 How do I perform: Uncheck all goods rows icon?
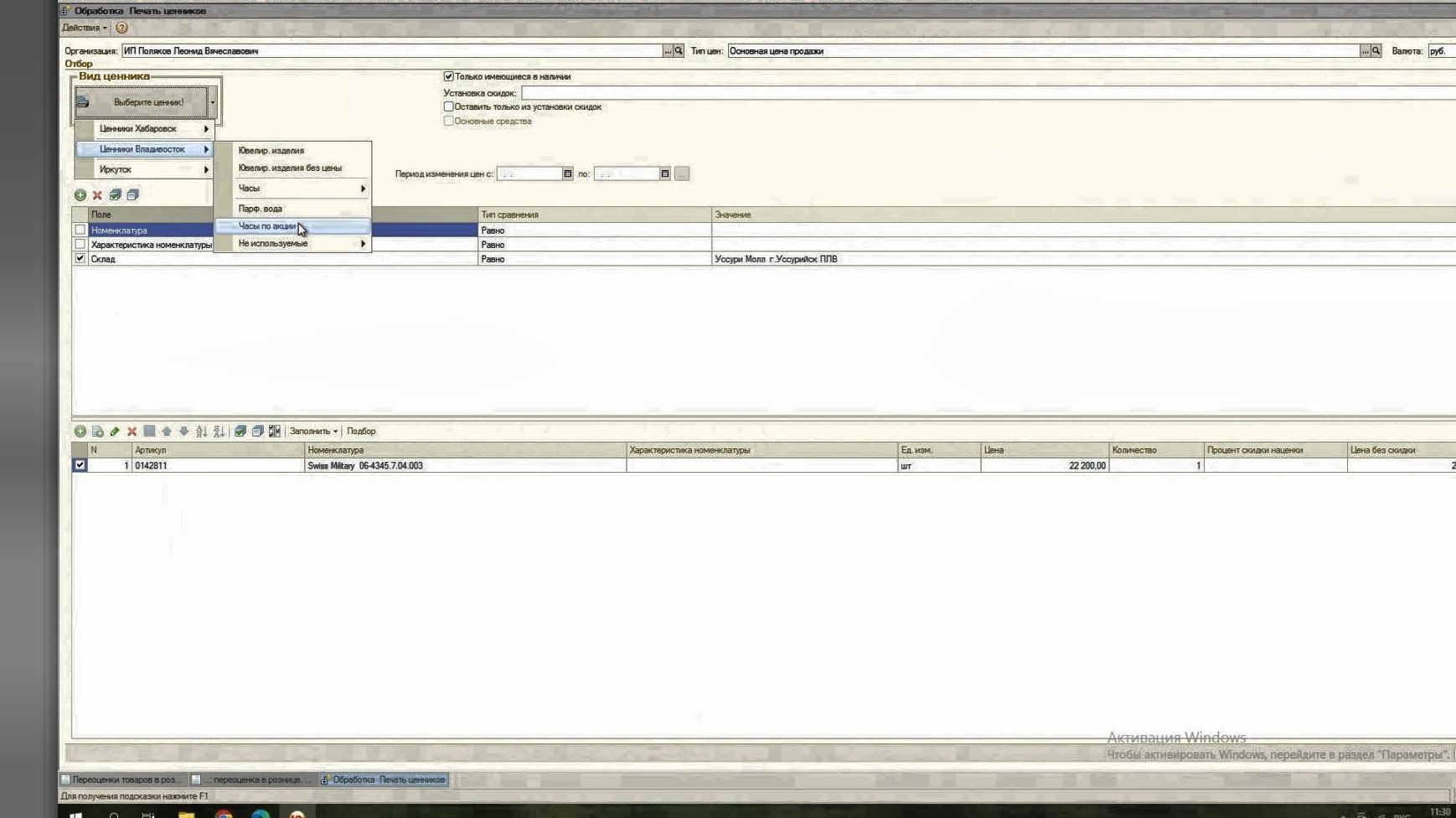[x=258, y=432]
